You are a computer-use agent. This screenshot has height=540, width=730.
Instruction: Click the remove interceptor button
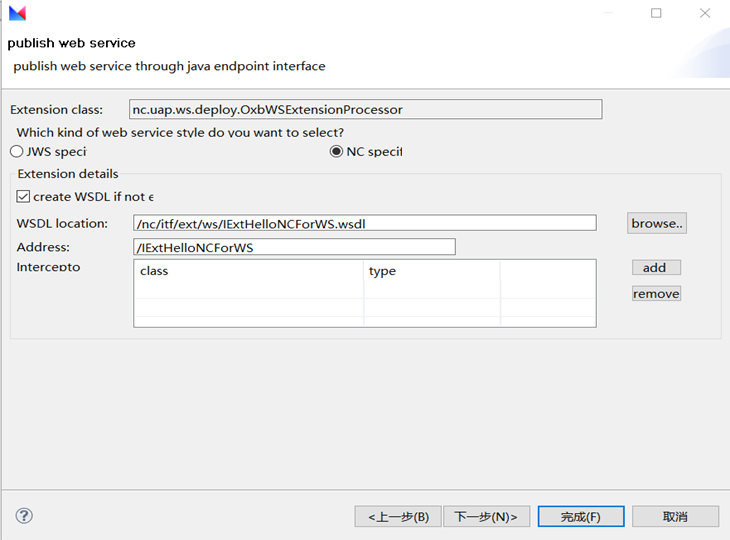click(x=656, y=294)
